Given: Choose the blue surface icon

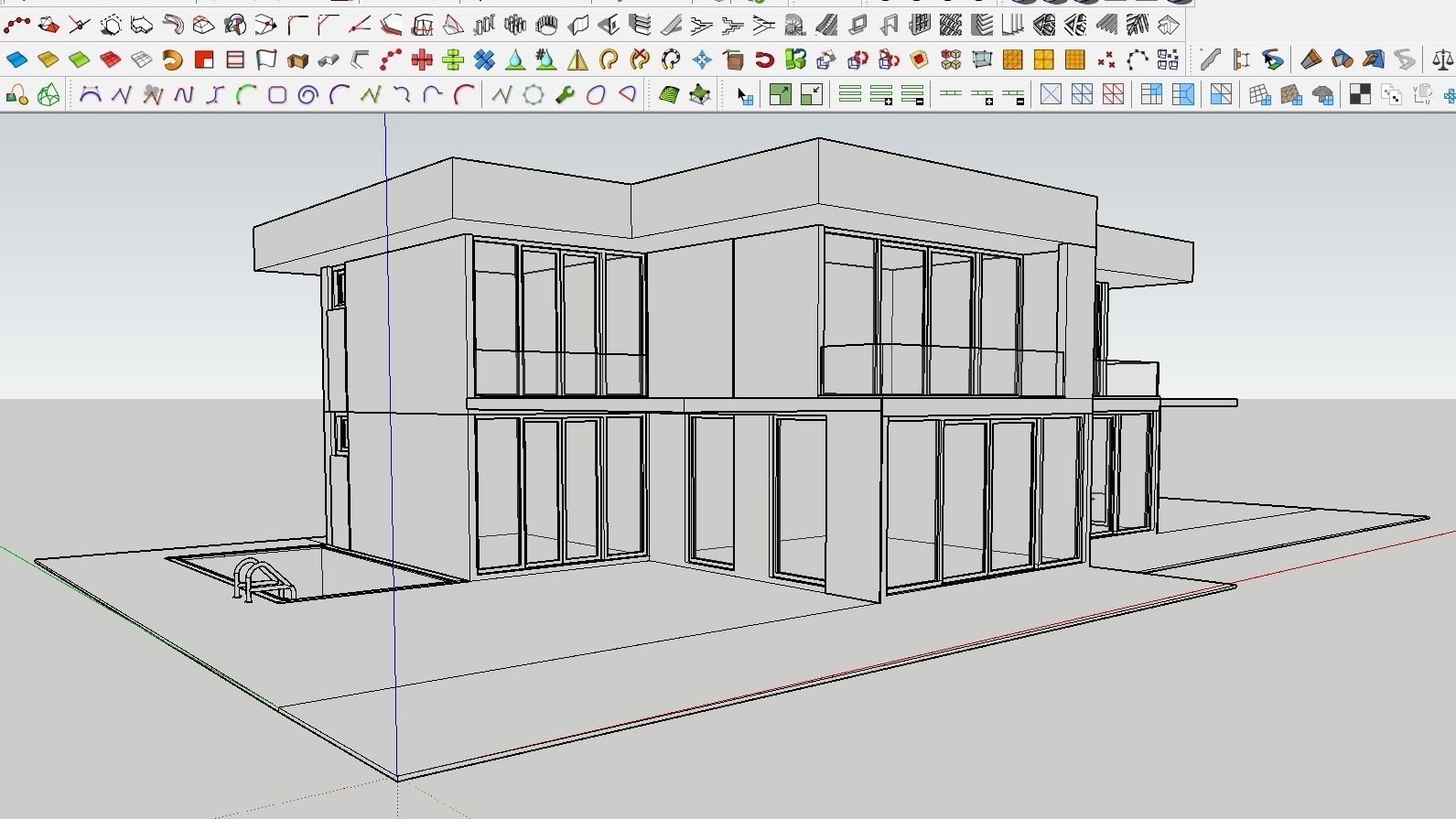Looking at the screenshot, I should pos(16,60).
